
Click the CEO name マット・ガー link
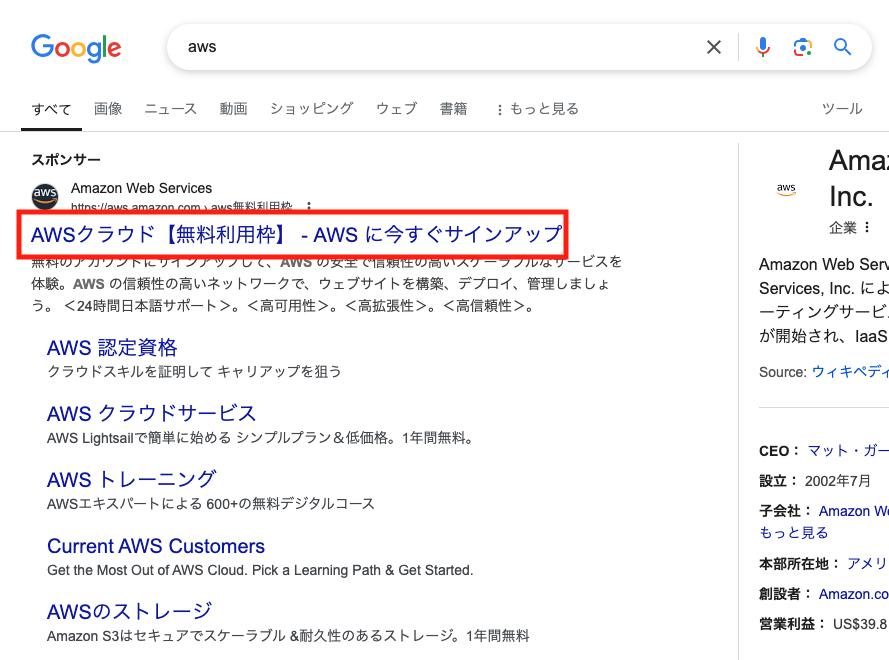click(x=848, y=451)
